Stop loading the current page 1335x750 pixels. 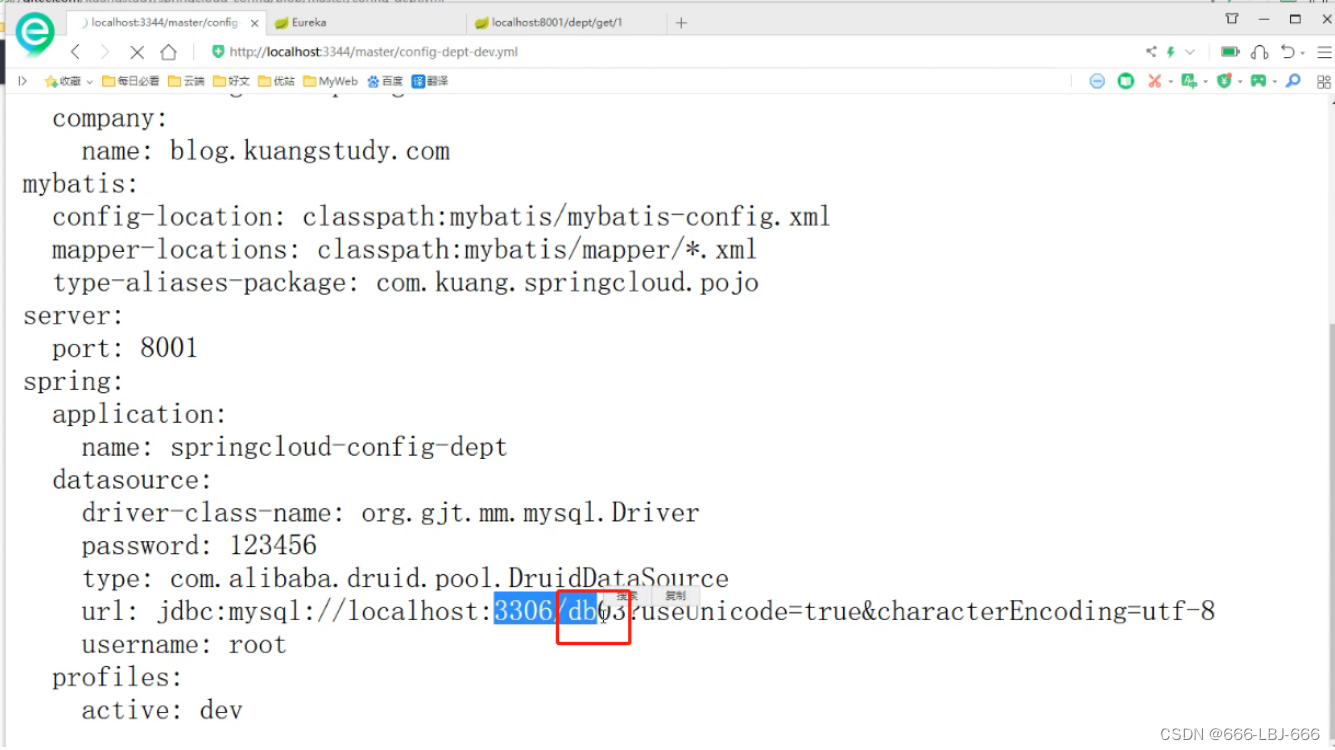(137, 52)
